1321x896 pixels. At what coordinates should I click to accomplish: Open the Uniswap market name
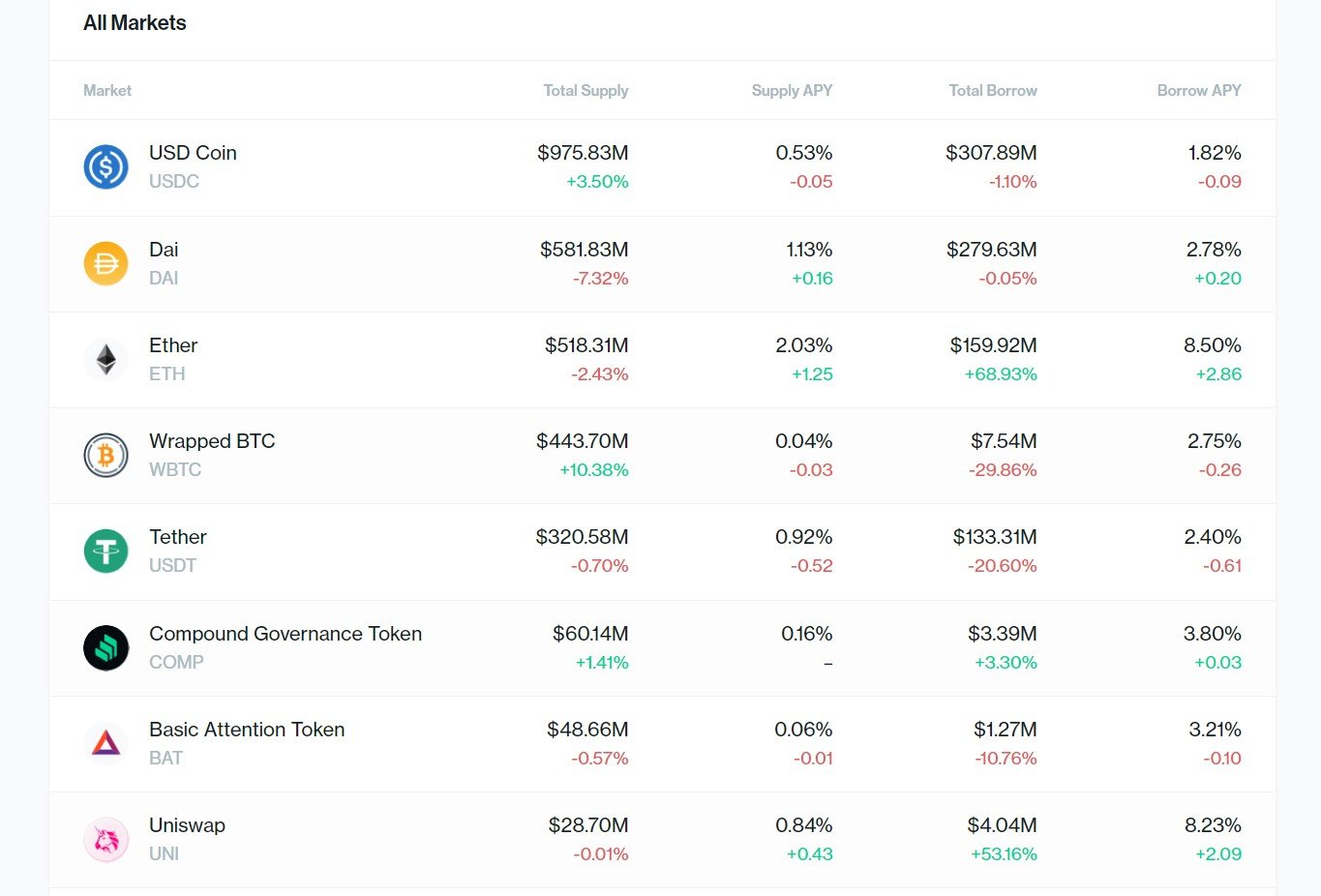coord(187,825)
